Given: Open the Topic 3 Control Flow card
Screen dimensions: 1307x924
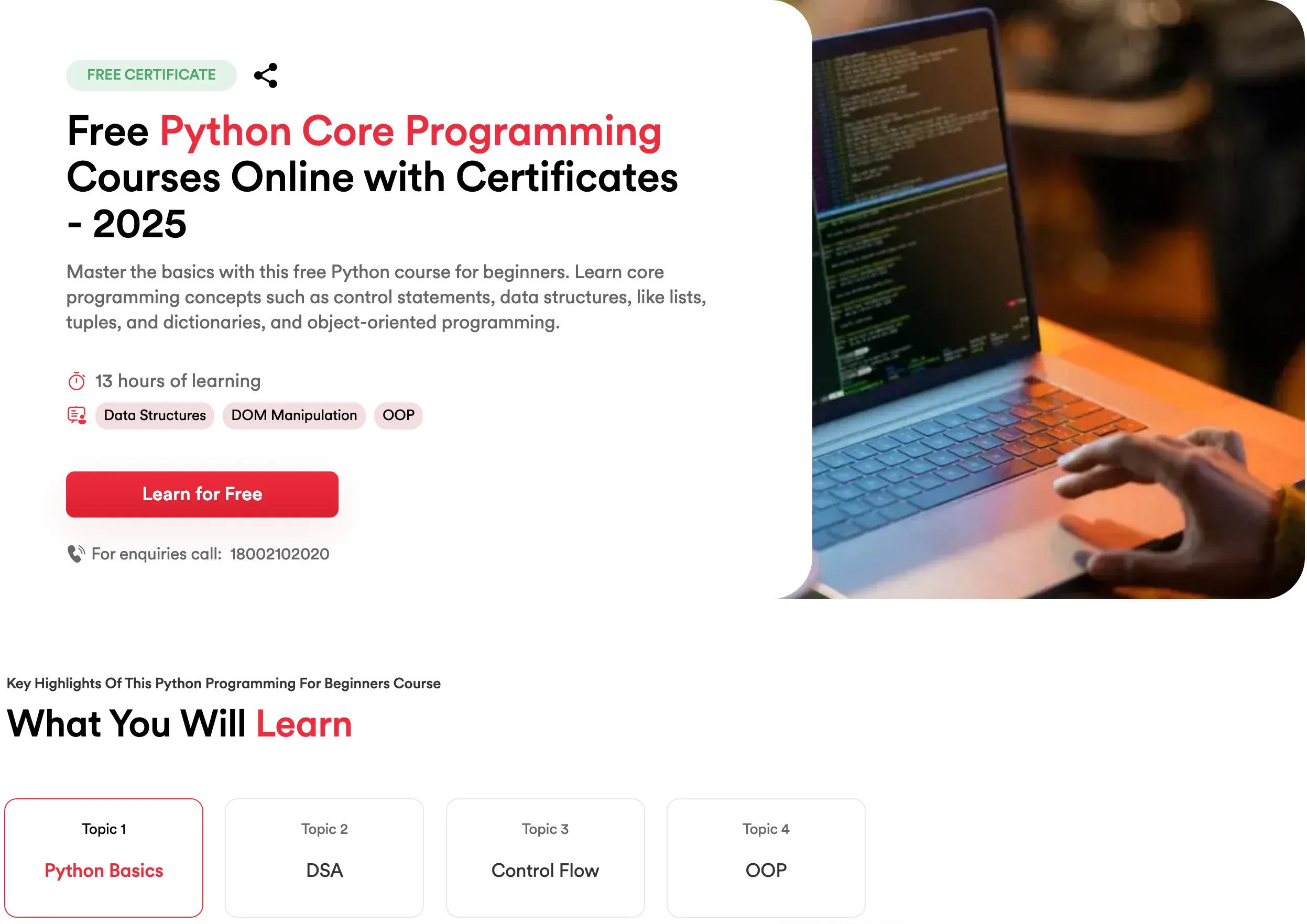Looking at the screenshot, I should coord(545,856).
